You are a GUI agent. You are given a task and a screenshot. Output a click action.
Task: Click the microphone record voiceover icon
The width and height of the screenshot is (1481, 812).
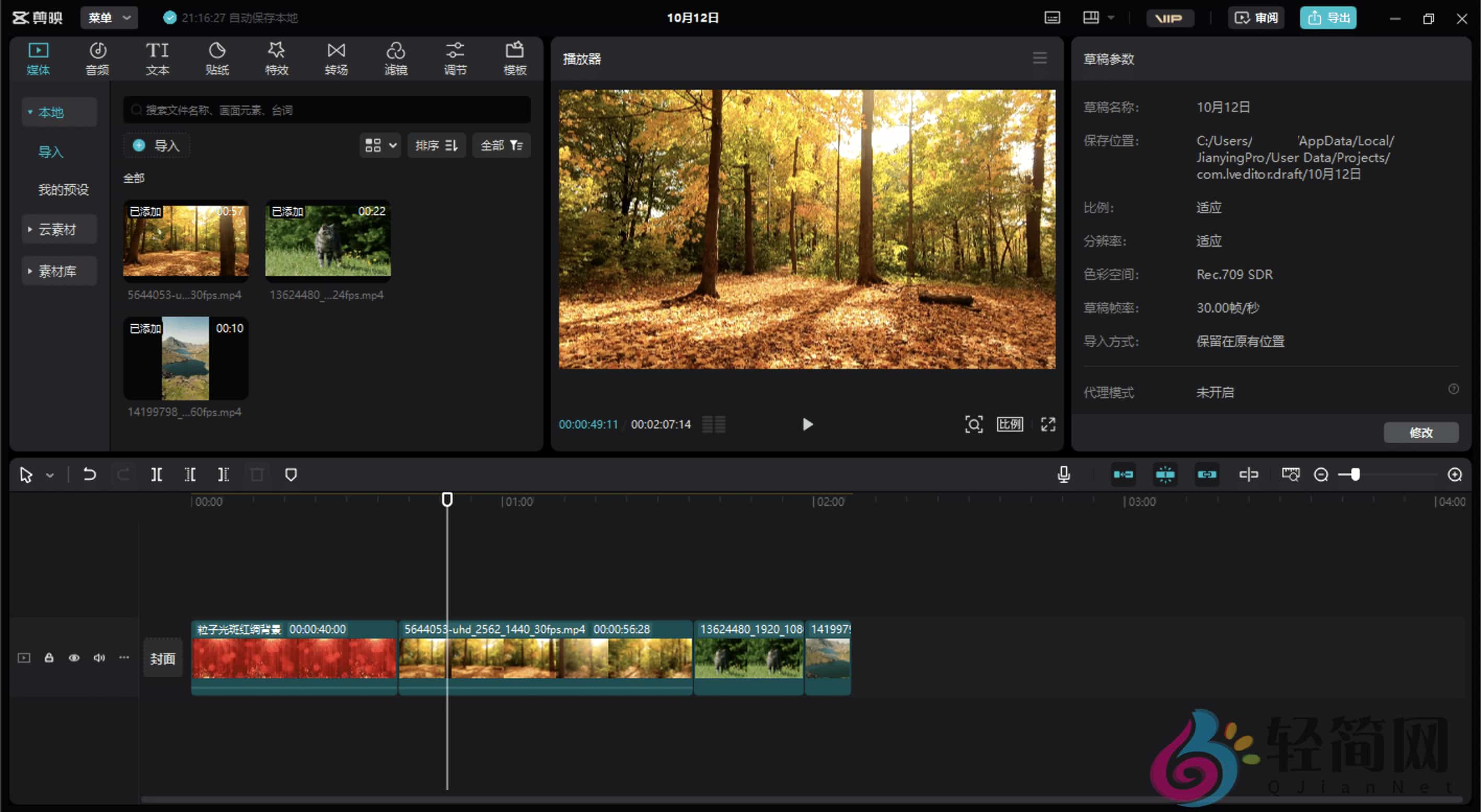pos(1063,474)
